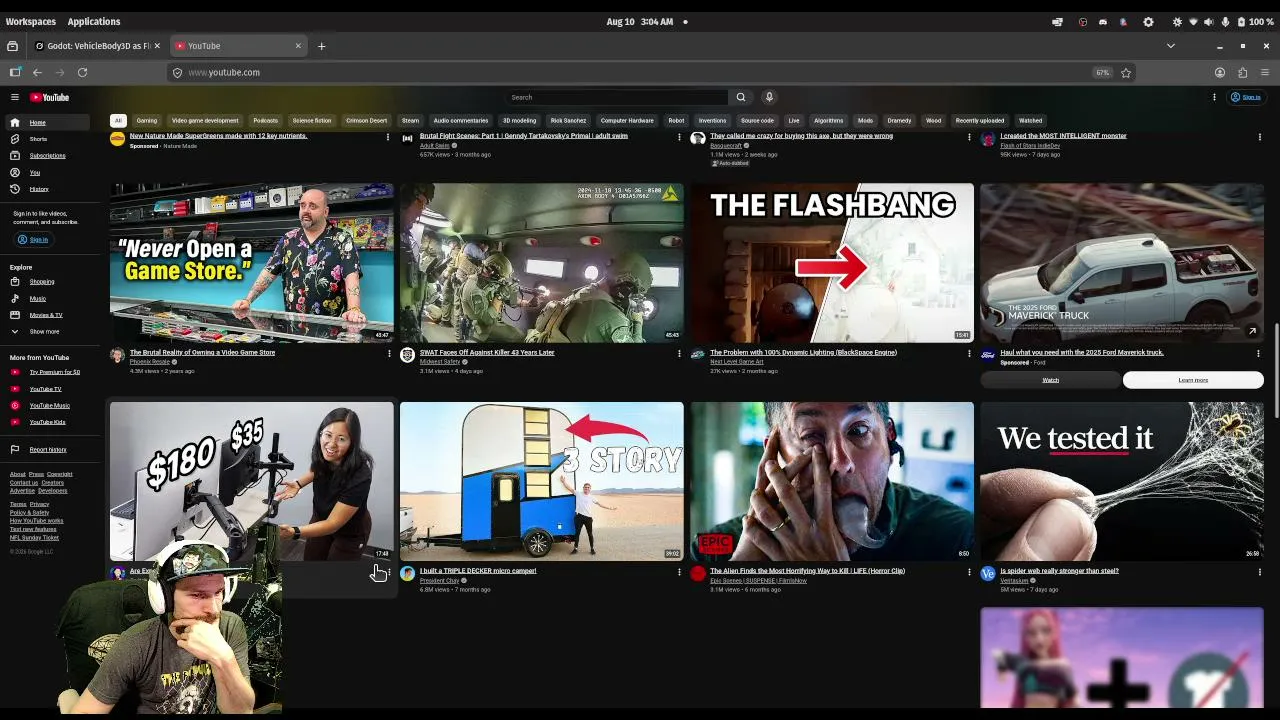Image resolution: width=1280 pixels, height=720 pixels.
Task: Click the search magnifier button
Action: (741, 97)
